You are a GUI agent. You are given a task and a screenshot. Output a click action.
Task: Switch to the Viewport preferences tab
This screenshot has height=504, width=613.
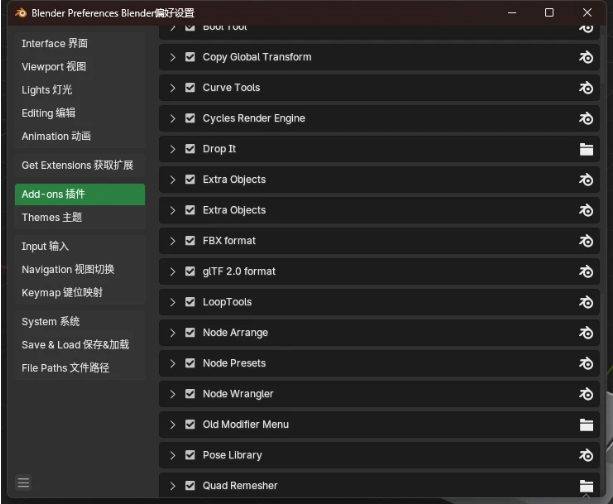click(80, 66)
